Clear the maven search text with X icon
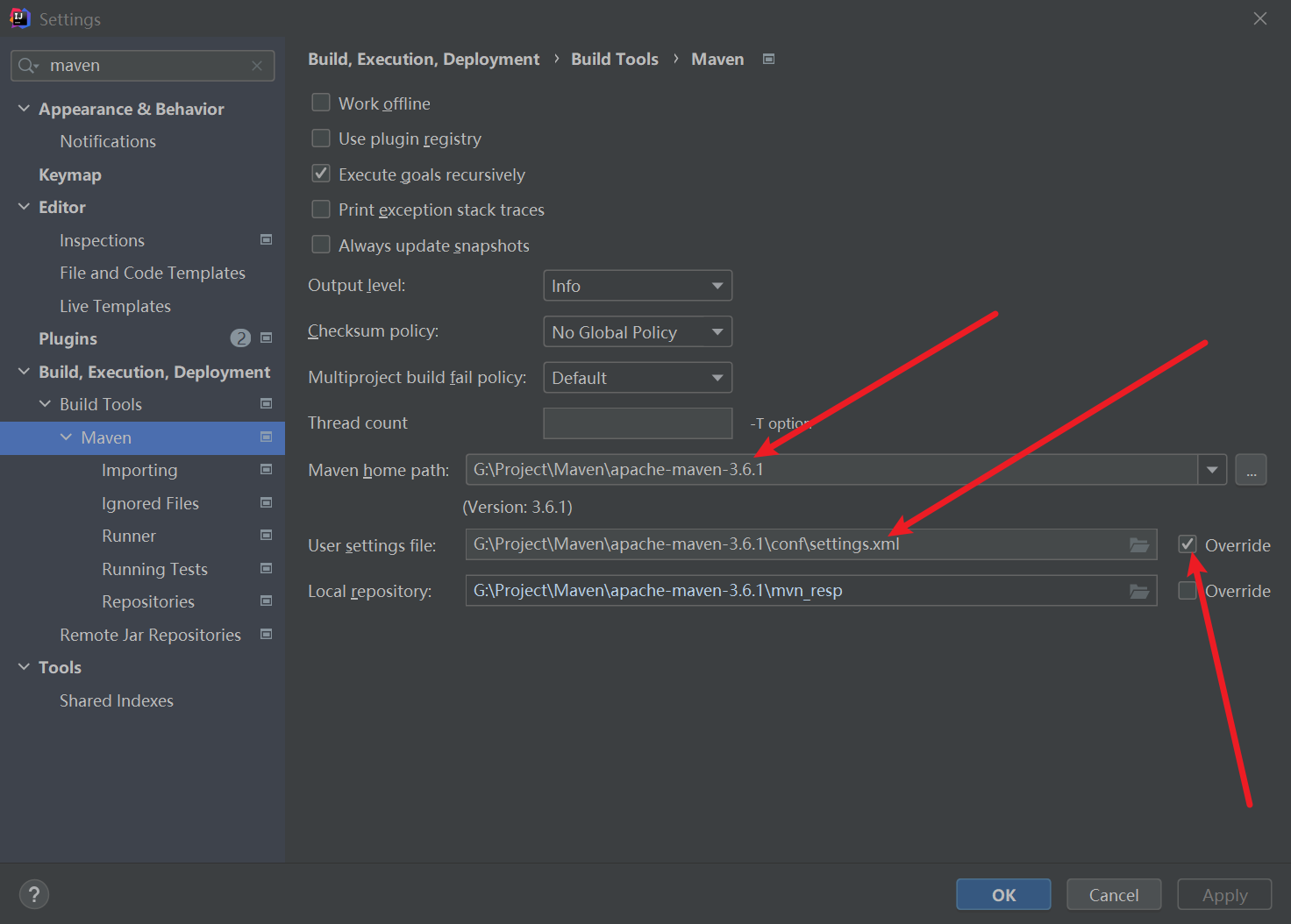 tap(257, 66)
